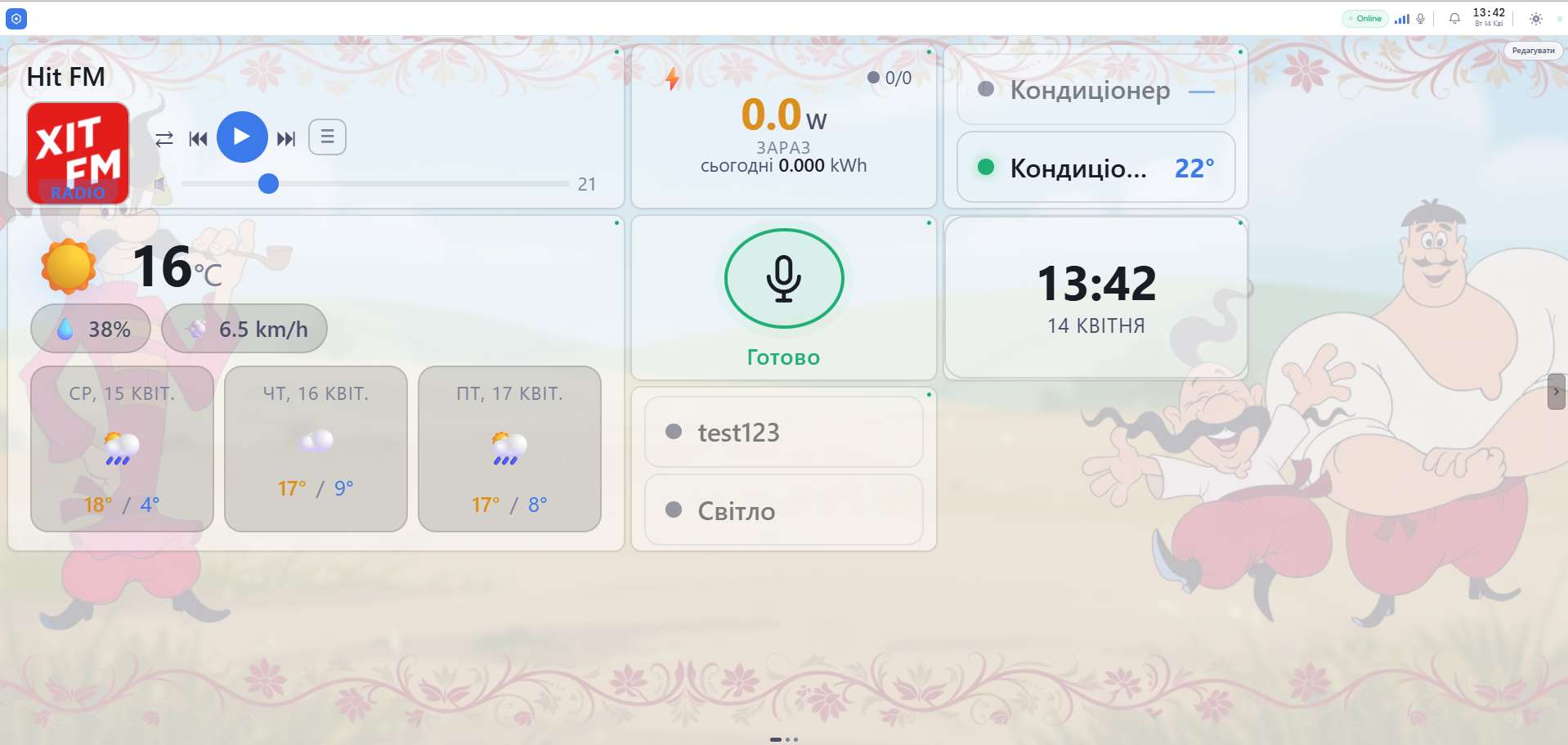The image size is (1568, 745).
Task: Click the small microphone icon in top bar
Action: click(1421, 19)
